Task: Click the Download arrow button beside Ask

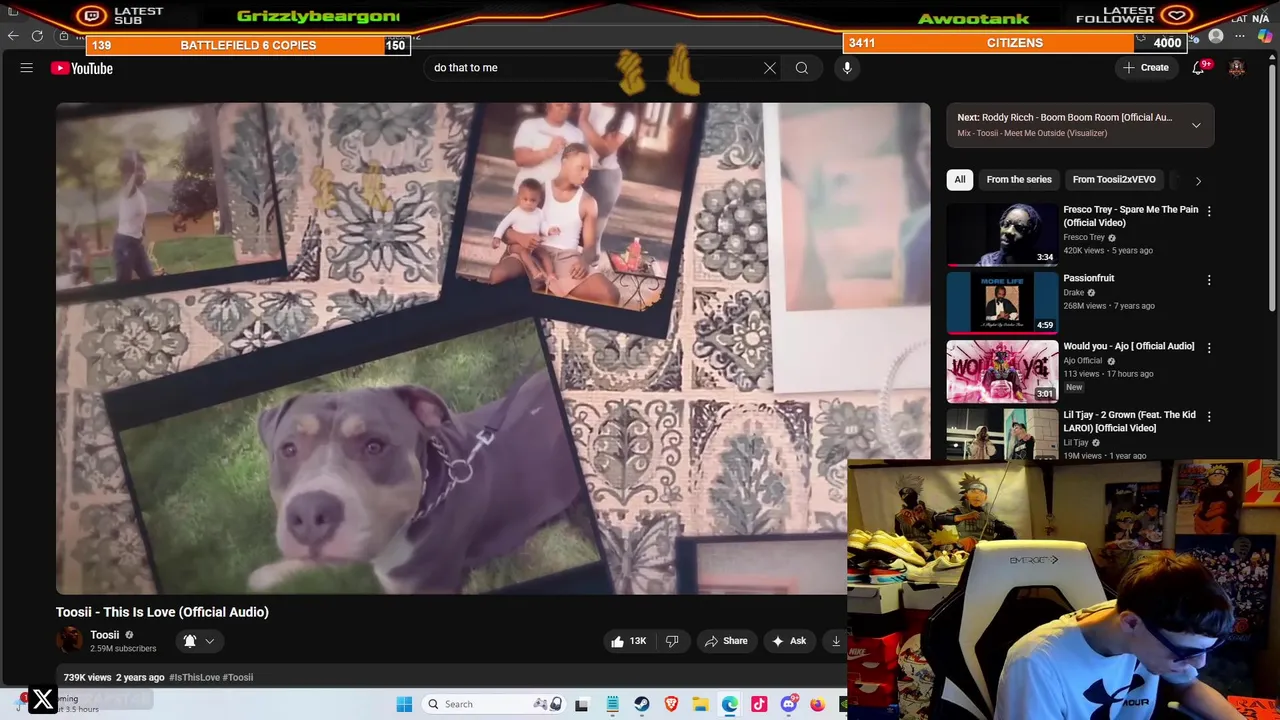Action: coord(836,641)
